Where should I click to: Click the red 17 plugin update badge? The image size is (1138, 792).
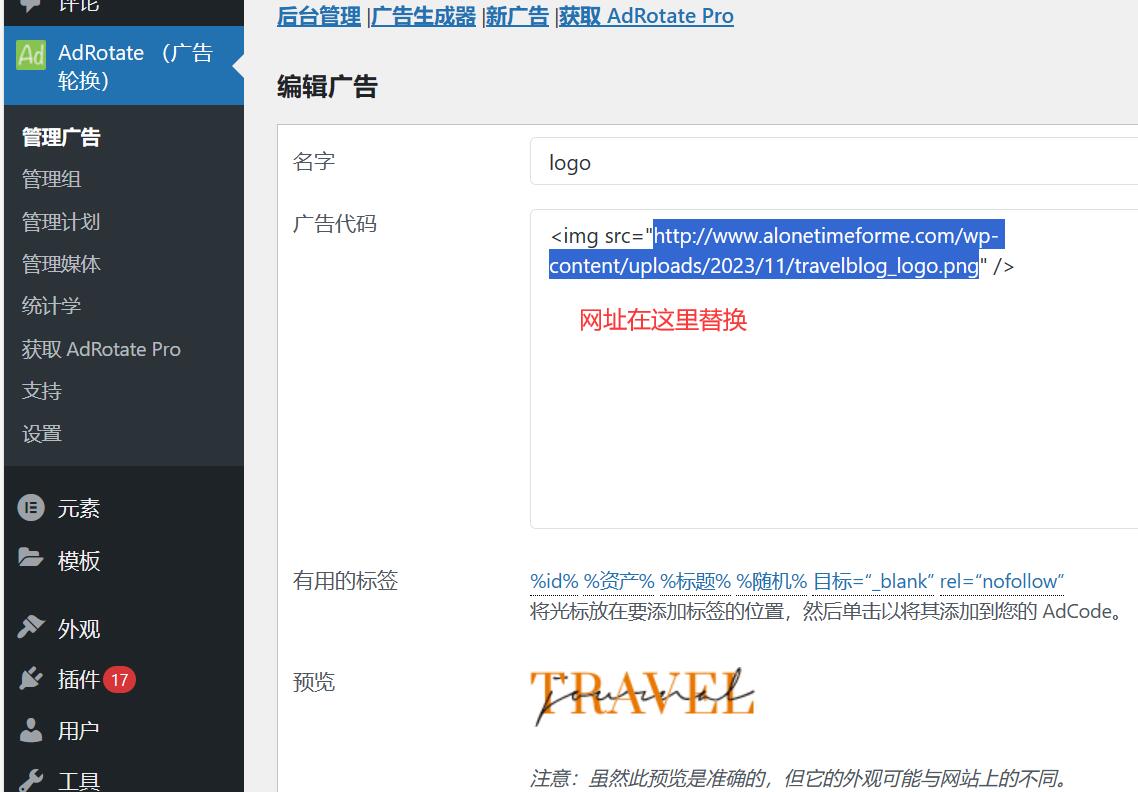[x=119, y=680]
